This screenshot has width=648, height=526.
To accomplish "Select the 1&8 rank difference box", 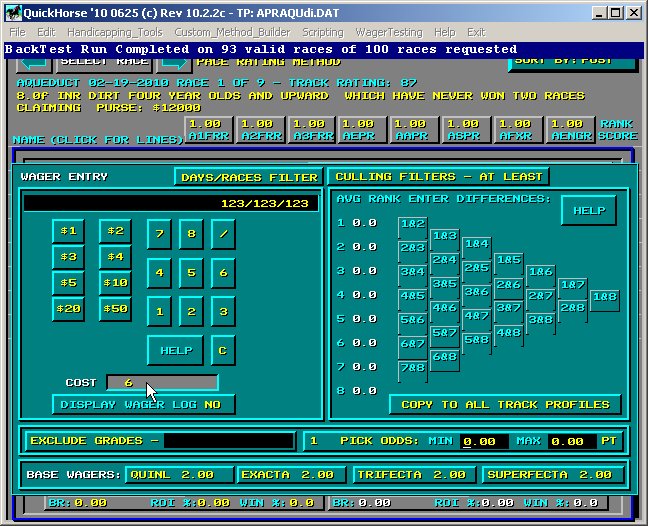I will [x=604, y=297].
